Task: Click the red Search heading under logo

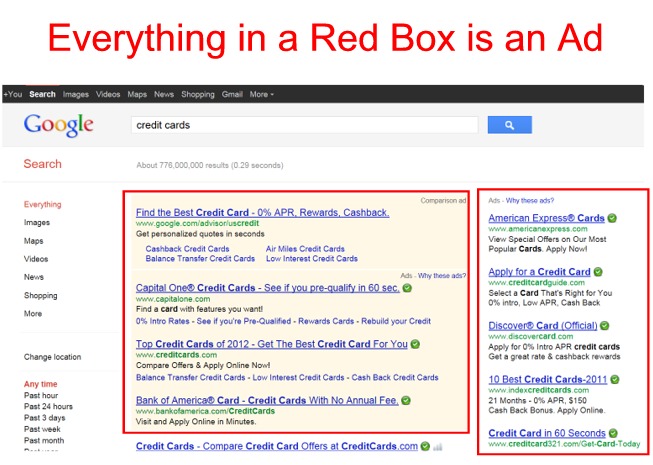Action: coord(42,164)
